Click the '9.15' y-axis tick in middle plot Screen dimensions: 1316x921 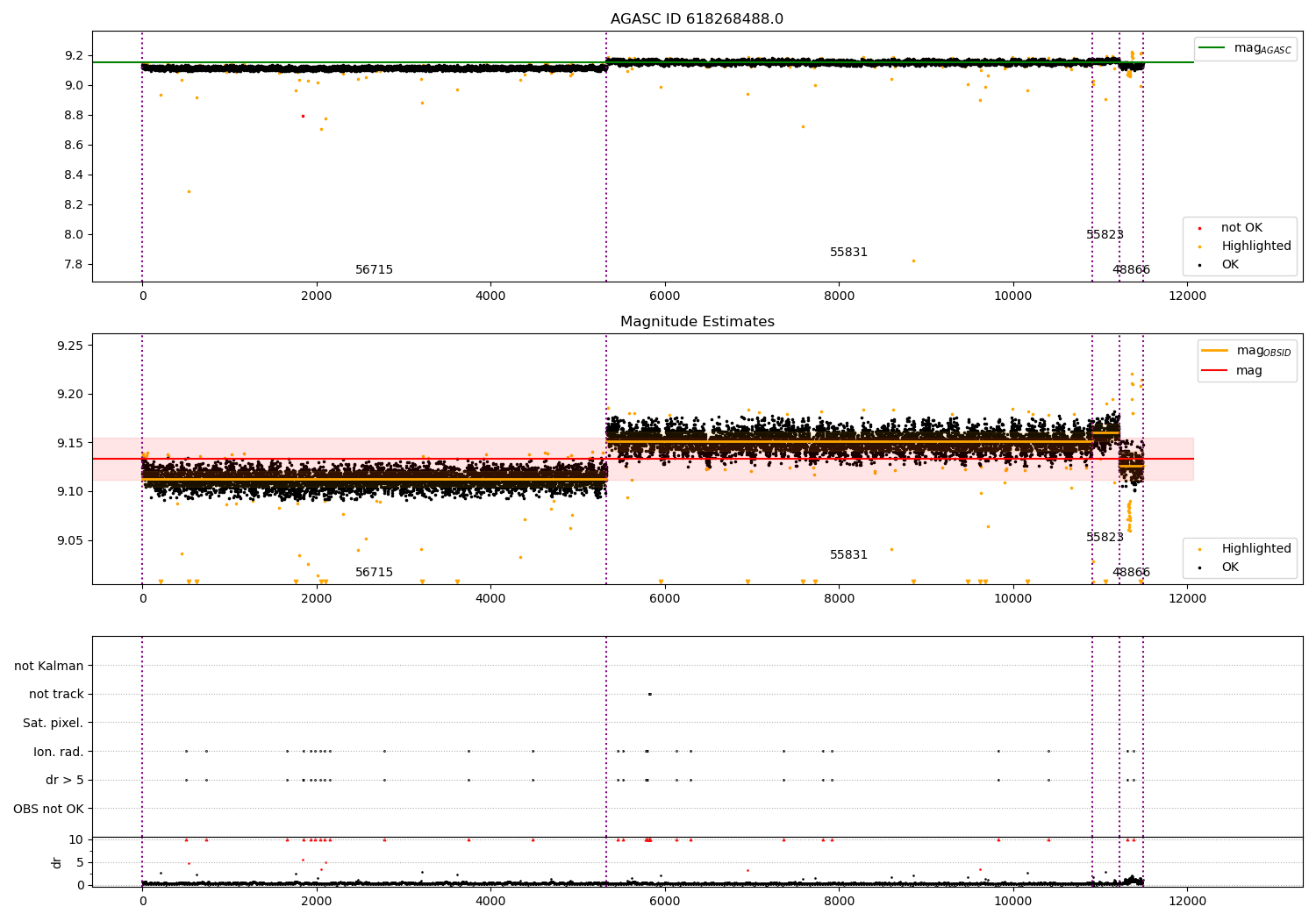pos(70,443)
